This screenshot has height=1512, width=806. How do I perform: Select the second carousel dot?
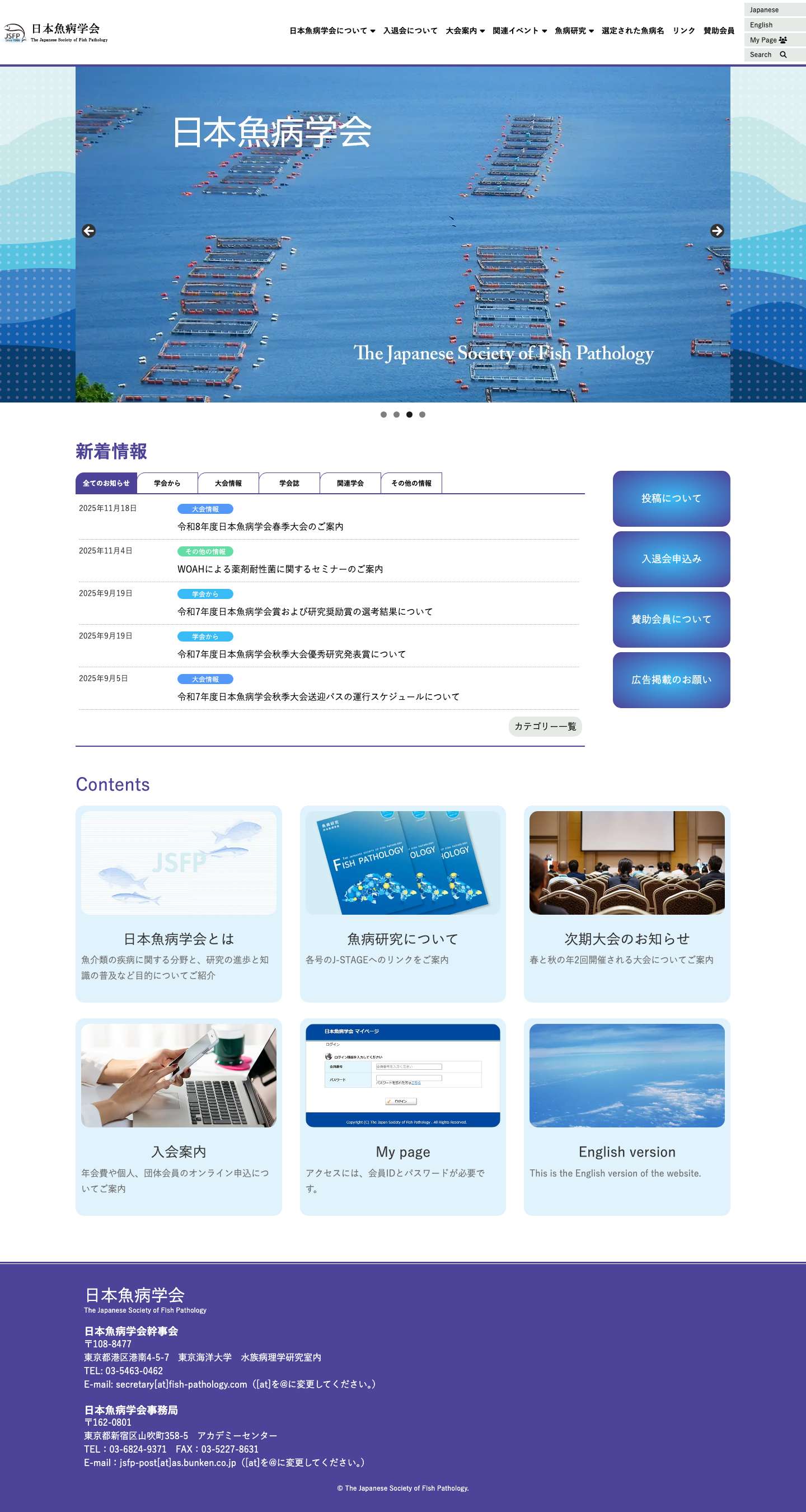[396, 414]
